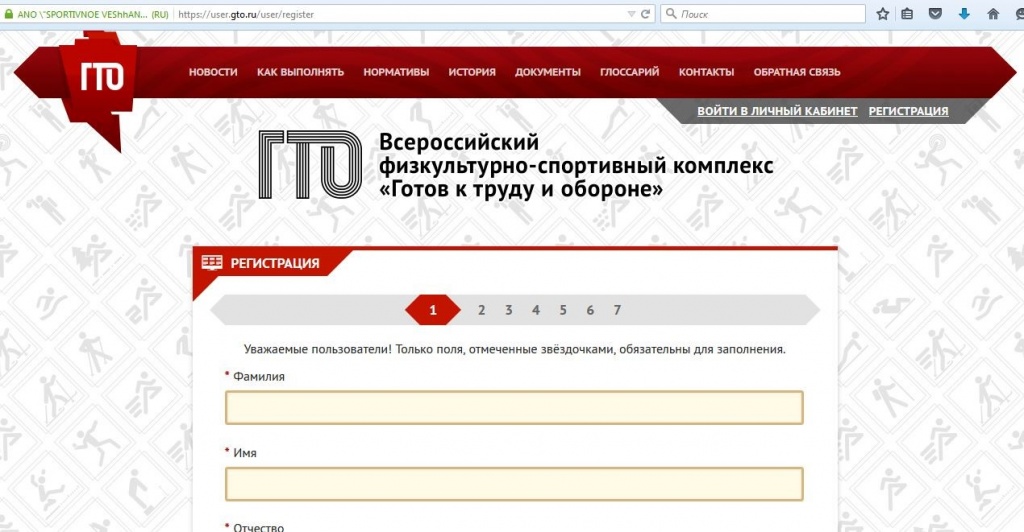Reload the page with the refresh icon
The width and height of the screenshot is (1024, 532).
pyautogui.click(x=645, y=14)
